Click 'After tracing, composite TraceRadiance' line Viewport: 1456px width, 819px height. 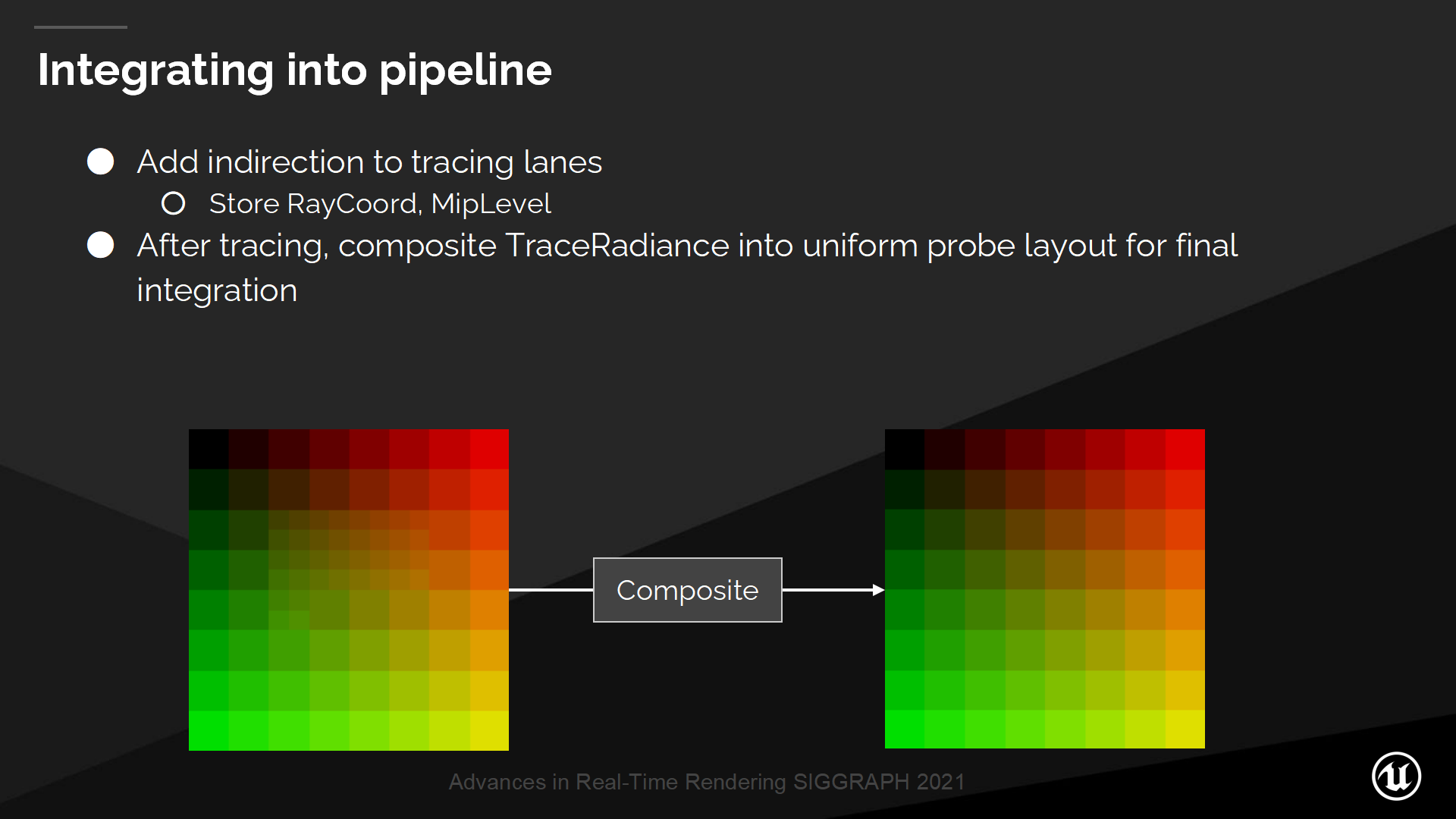pos(687,246)
